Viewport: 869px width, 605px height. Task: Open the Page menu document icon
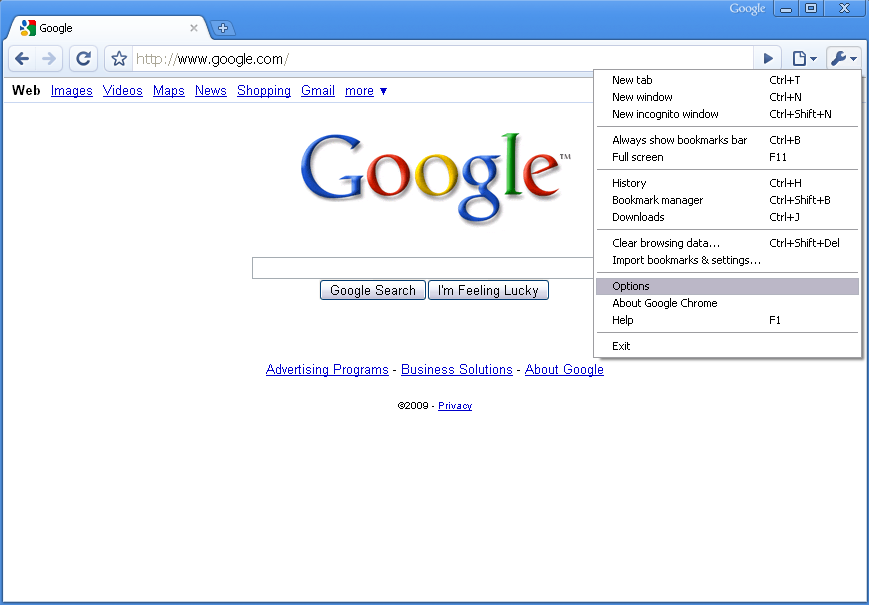coord(804,58)
